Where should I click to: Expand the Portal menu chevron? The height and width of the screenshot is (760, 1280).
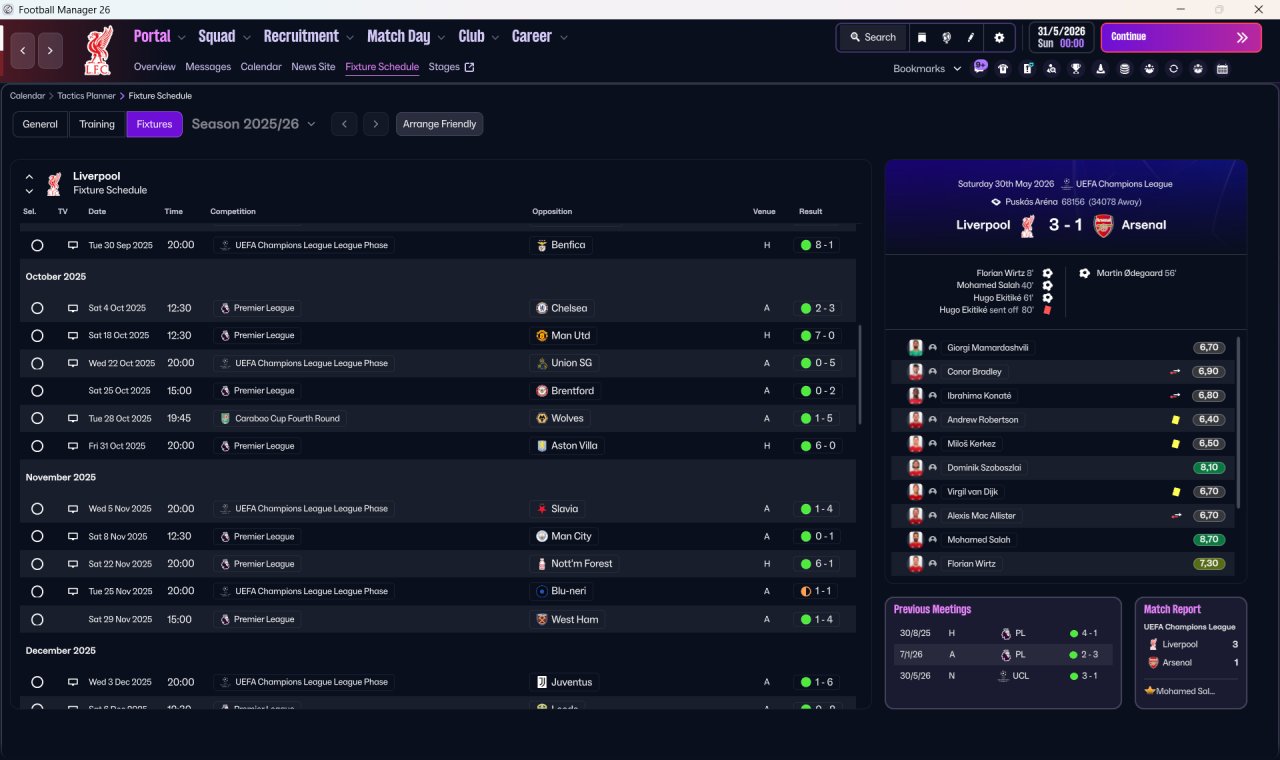point(182,38)
